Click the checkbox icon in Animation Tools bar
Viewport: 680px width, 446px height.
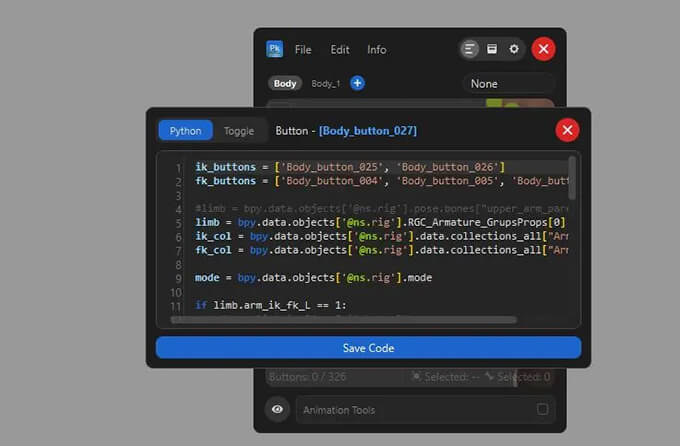click(x=542, y=409)
